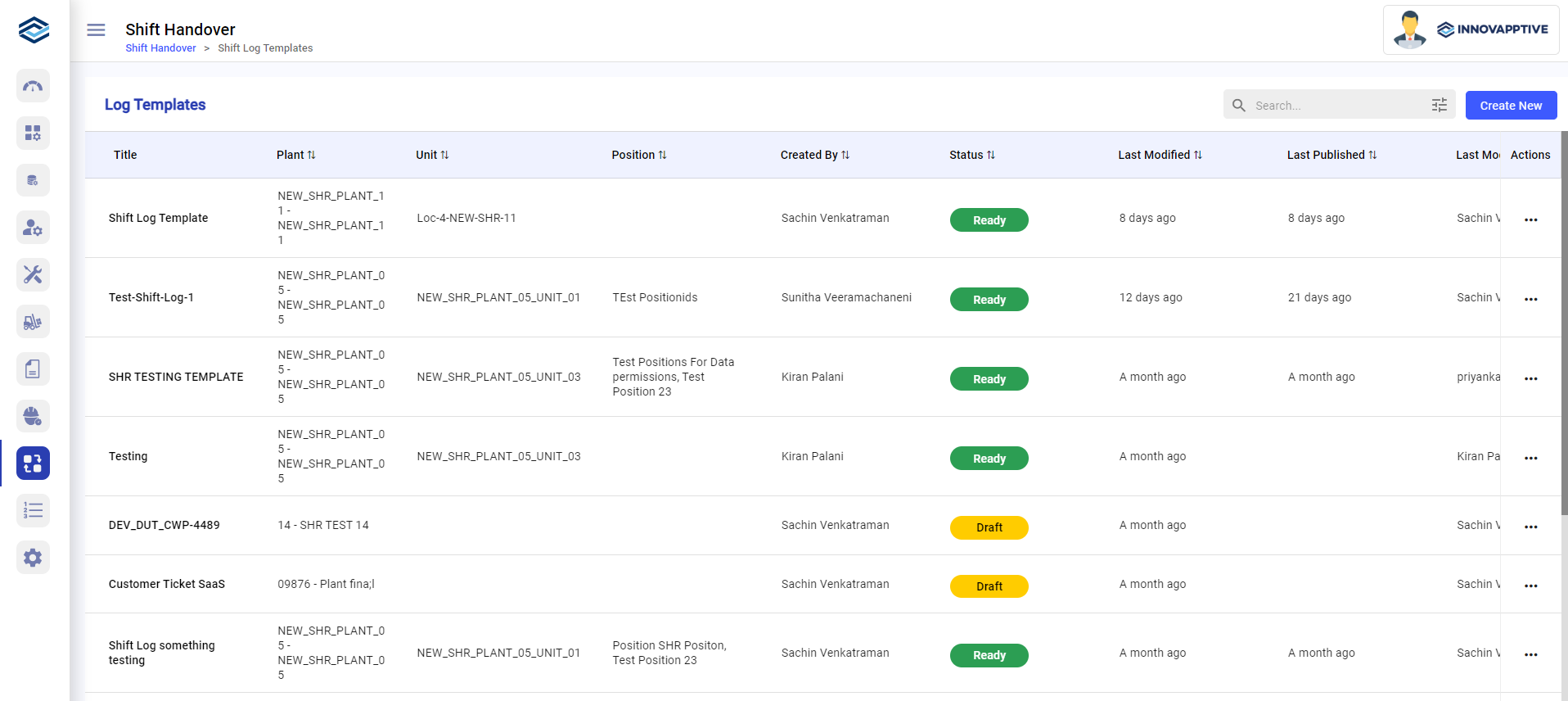Viewport: 1568px width, 701px height.
Task: Toggle the hamburger navigation menu
Action: tap(96, 30)
